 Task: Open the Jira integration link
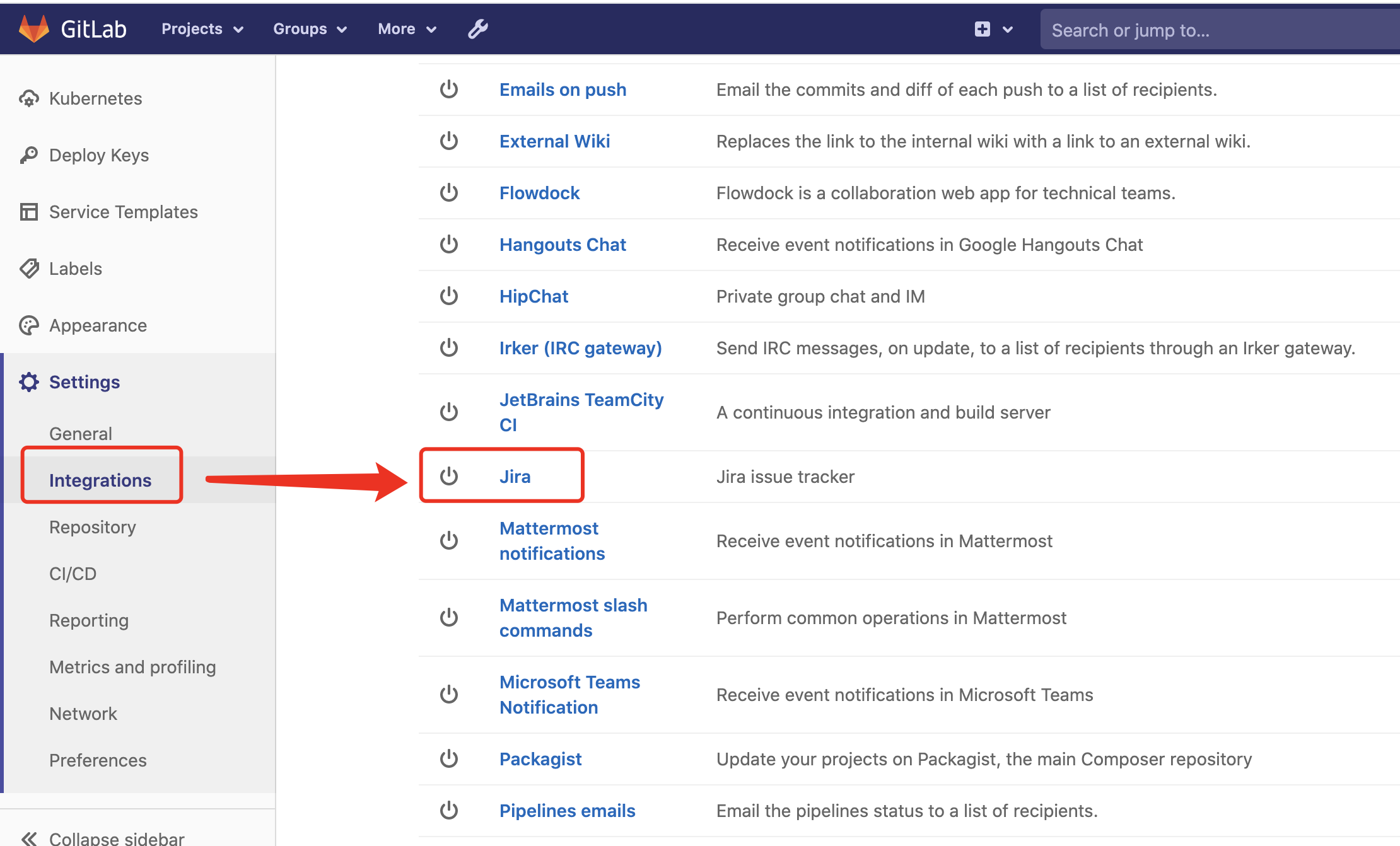515,477
